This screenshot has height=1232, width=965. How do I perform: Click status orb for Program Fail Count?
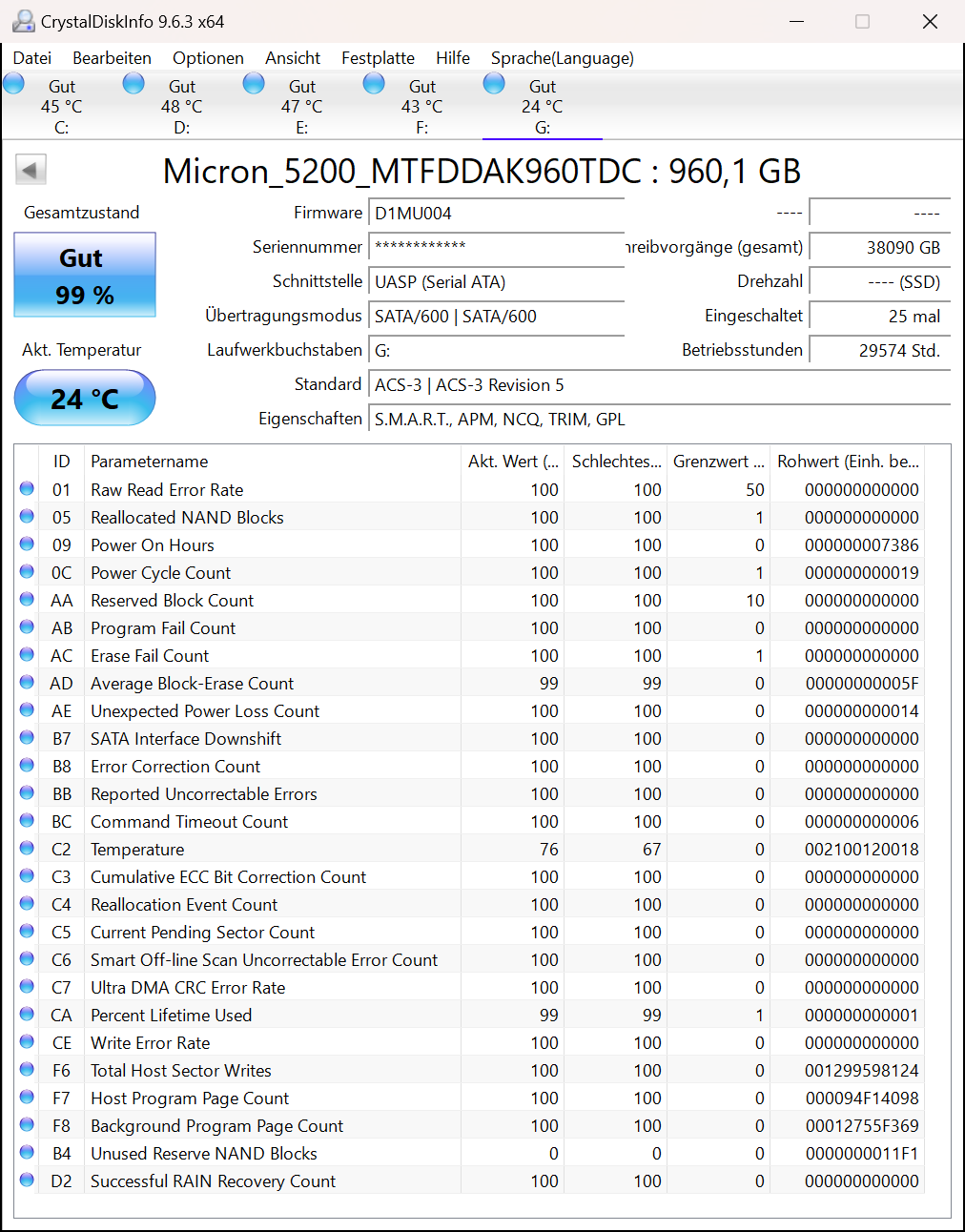[27, 627]
